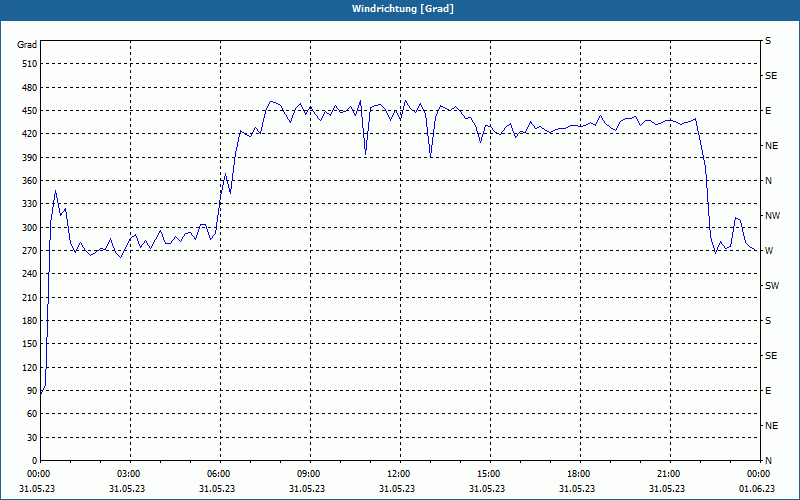
Task: Click the NE label near the 390 level
Action: (771, 146)
